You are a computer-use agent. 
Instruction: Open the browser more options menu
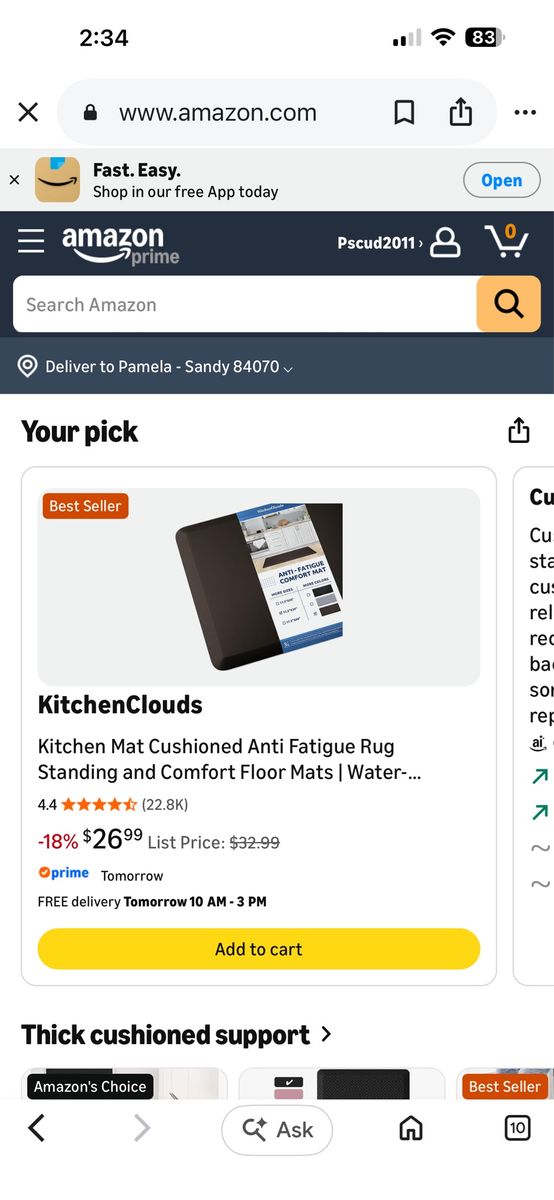[525, 113]
